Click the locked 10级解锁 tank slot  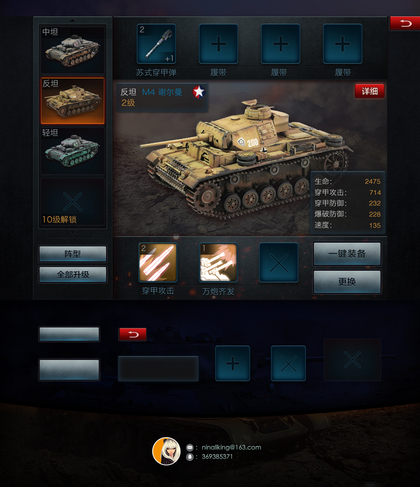[73, 202]
